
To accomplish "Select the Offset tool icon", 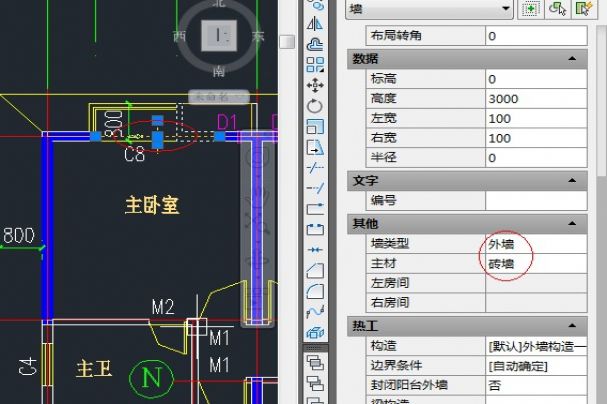I will (316, 44).
